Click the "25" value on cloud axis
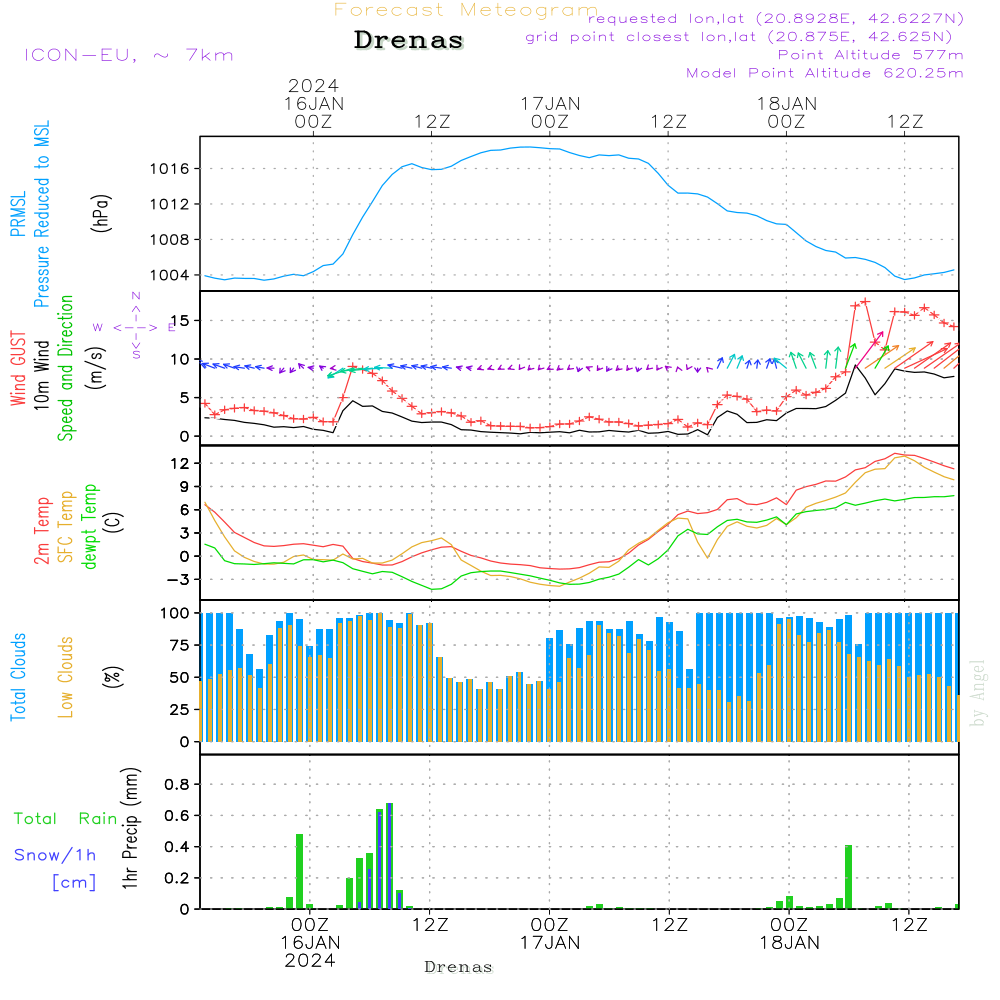Screen dimensions: 1000x1000 (x=180, y=710)
